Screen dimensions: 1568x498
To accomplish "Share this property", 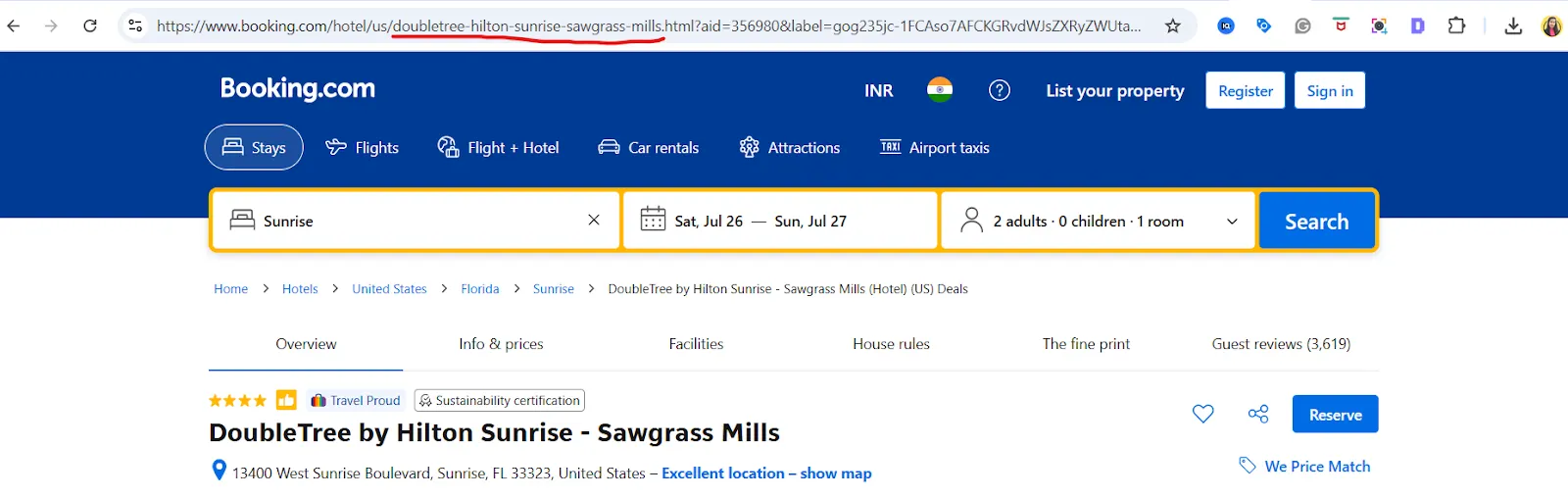I will click(x=1258, y=414).
